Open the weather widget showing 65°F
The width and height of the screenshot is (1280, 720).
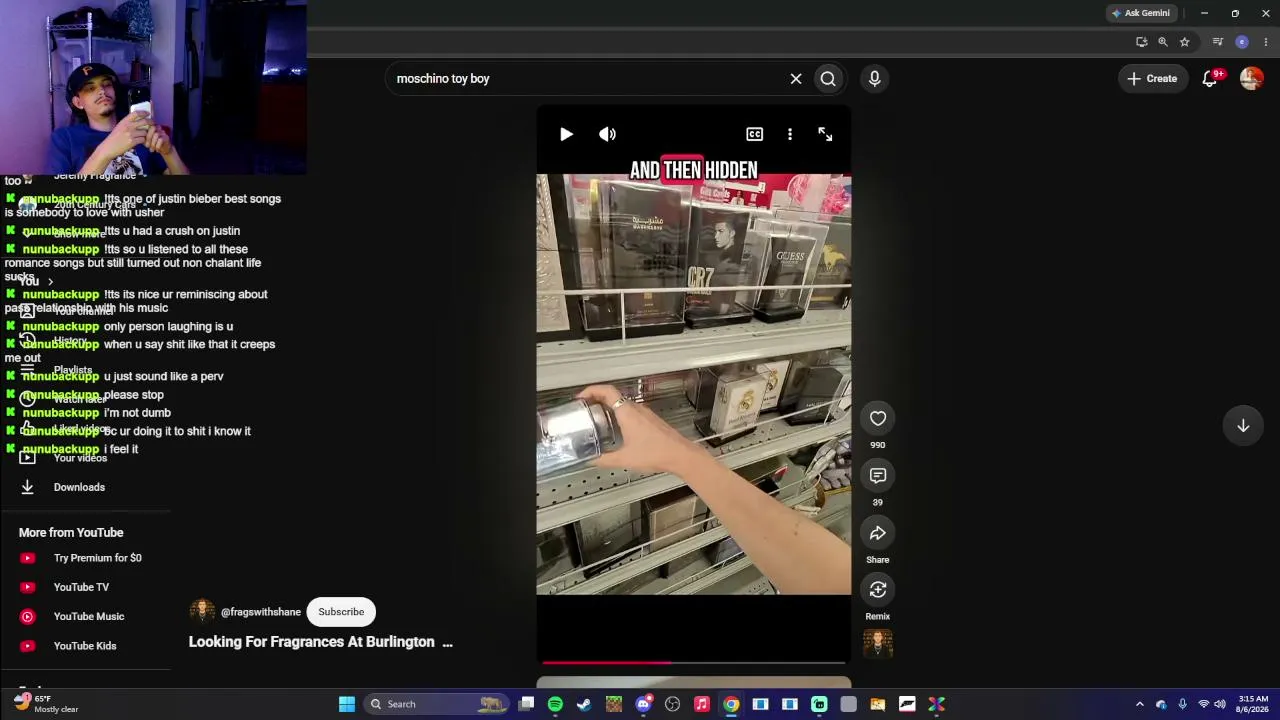[x=46, y=704]
